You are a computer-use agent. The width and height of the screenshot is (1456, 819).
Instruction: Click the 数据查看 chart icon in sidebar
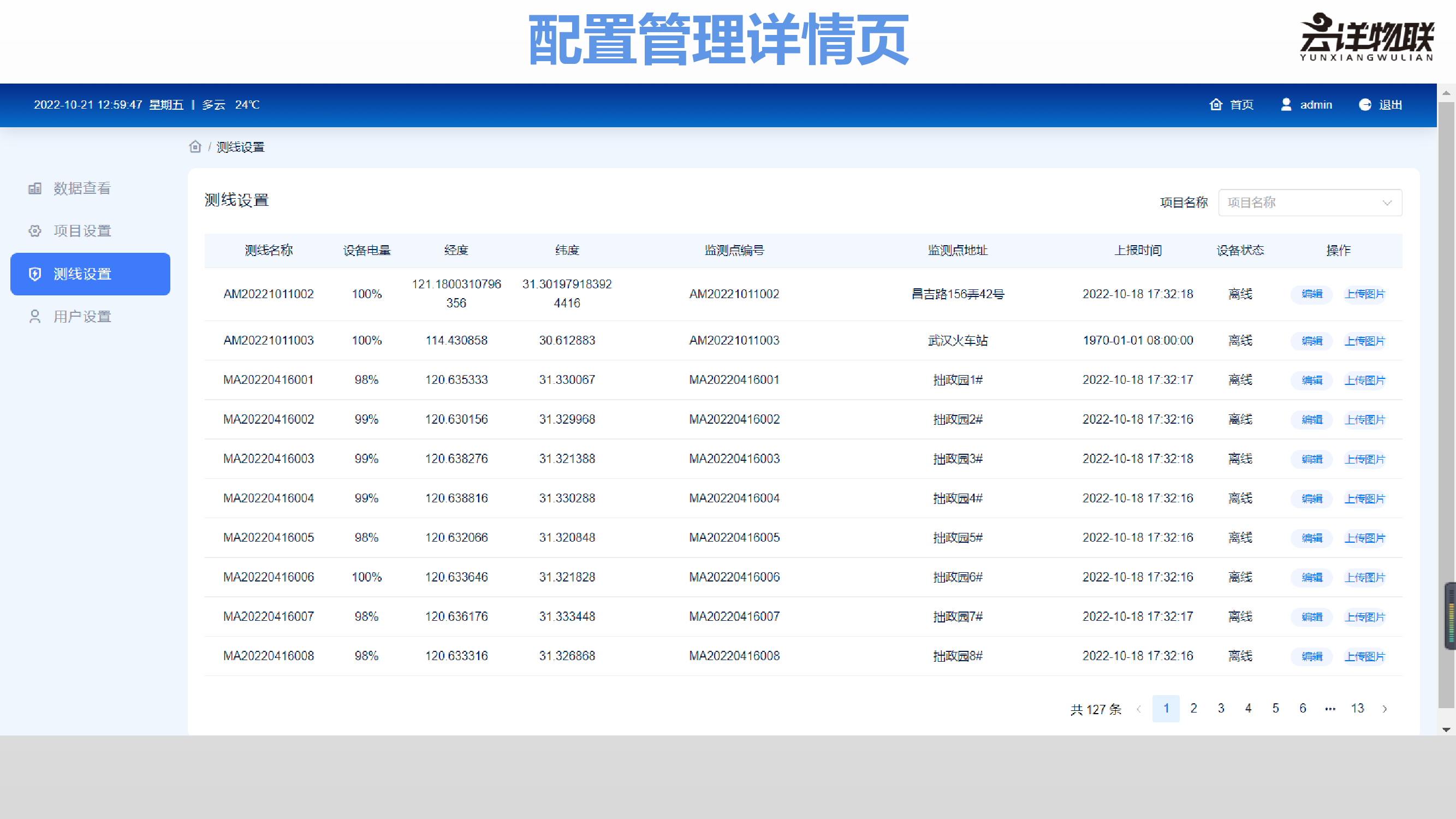(35, 188)
